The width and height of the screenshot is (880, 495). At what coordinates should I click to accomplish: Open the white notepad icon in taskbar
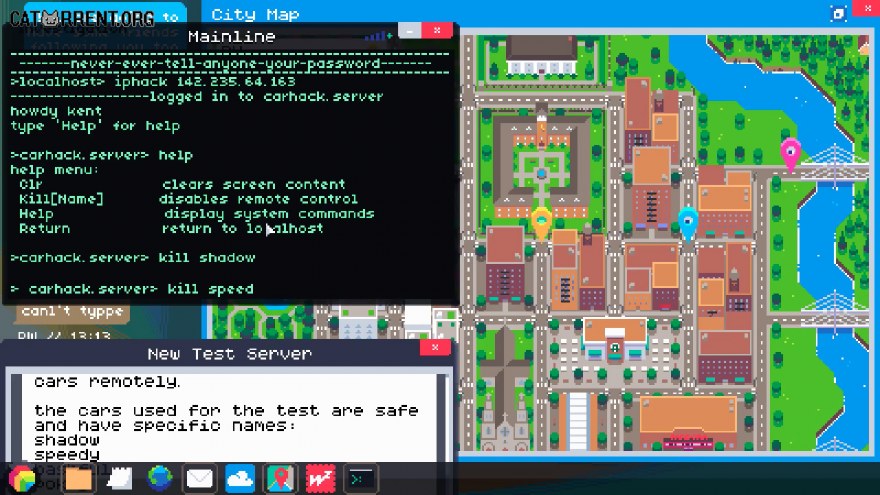120,479
